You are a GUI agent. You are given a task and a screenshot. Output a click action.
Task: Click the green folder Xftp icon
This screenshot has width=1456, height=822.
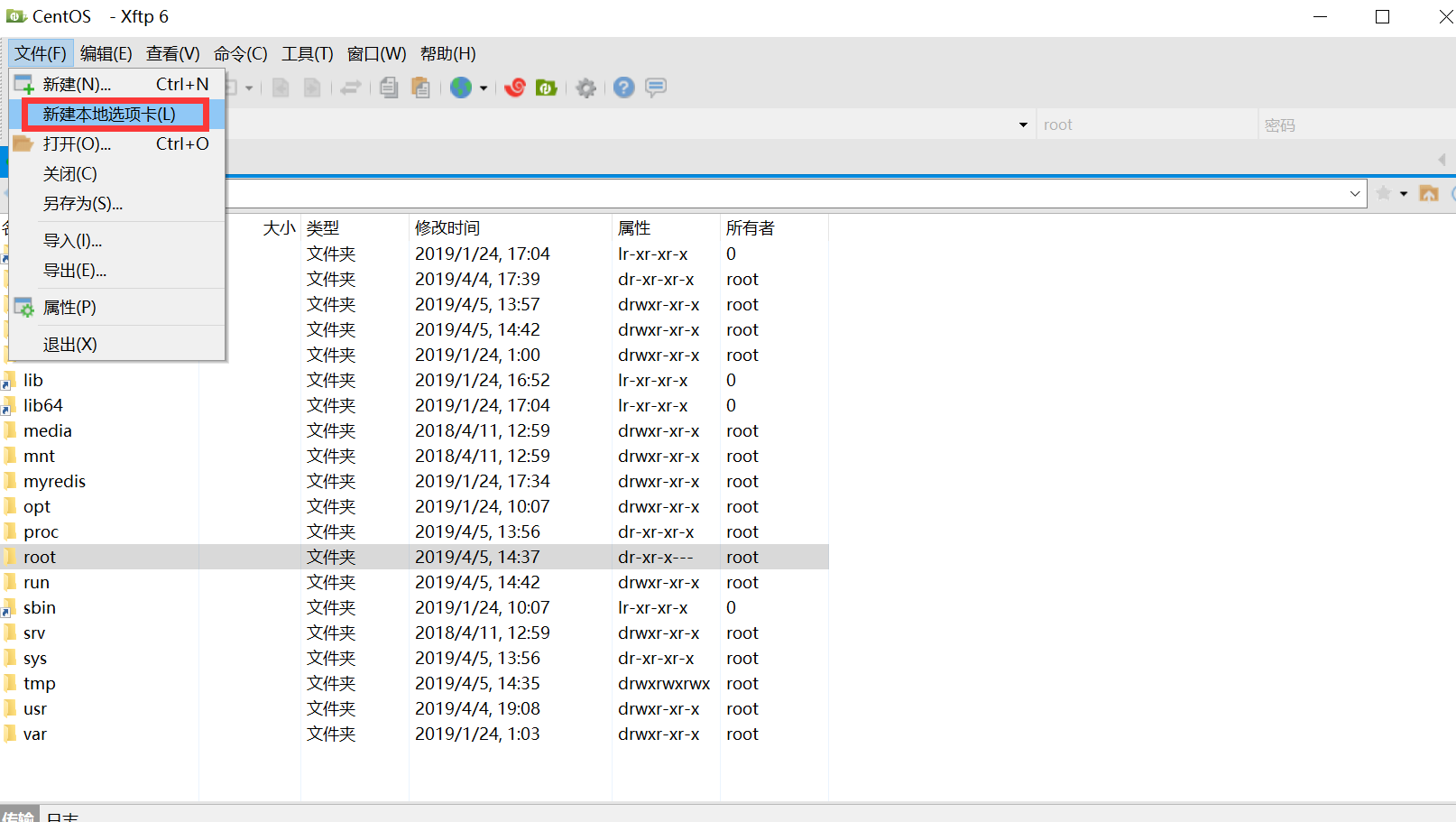click(546, 88)
